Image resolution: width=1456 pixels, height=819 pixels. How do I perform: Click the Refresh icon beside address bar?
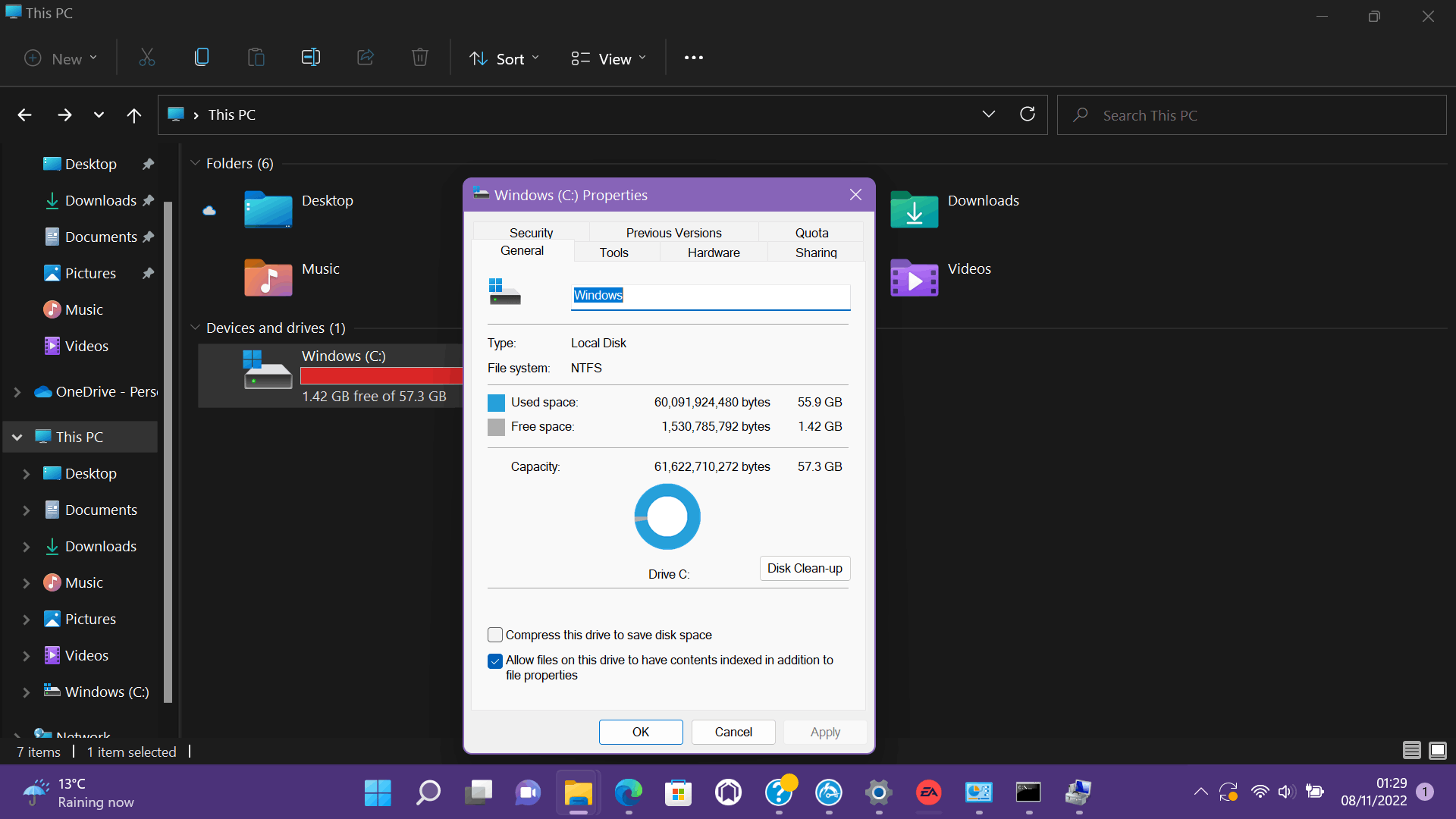1028,115
